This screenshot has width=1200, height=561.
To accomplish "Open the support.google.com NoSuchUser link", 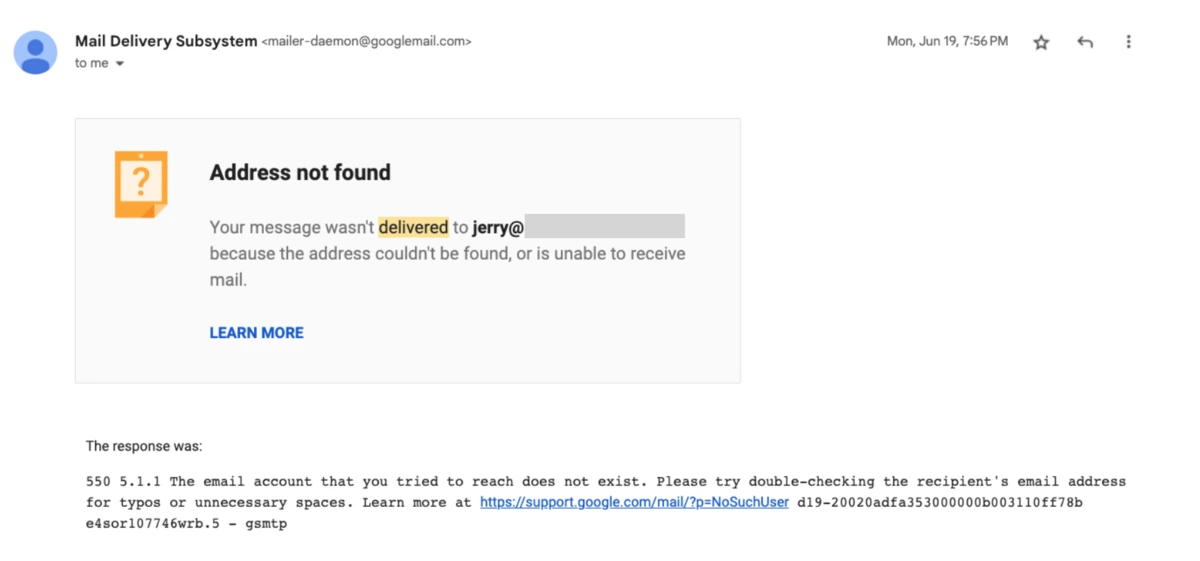I will pos(634,502).
